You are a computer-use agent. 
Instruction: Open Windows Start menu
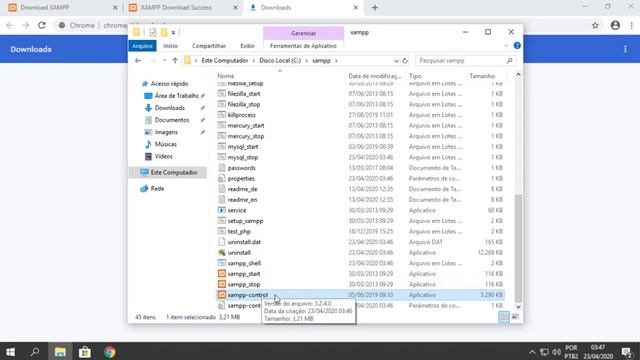click(10, 351)
